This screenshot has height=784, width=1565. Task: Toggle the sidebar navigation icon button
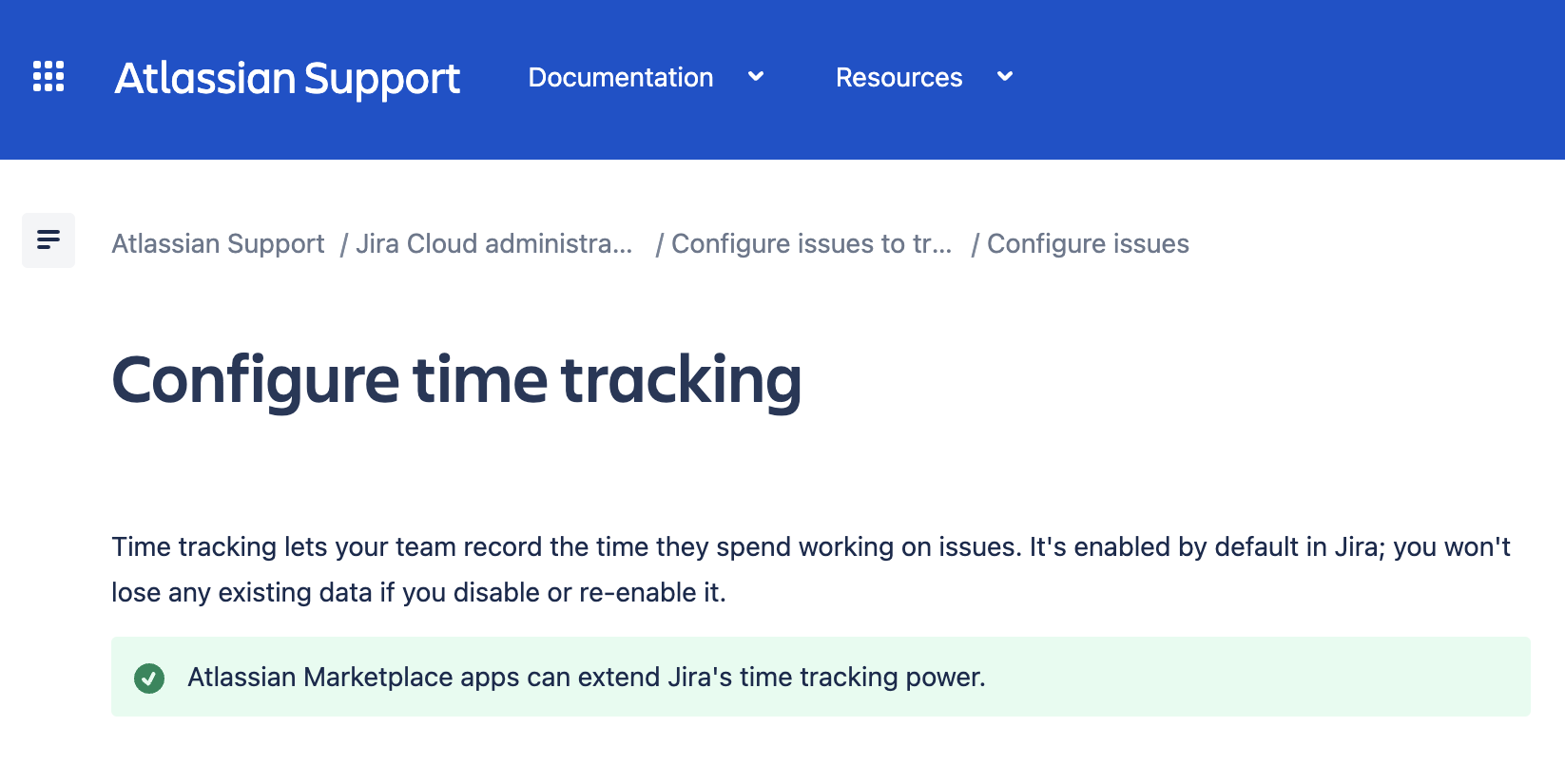(48, 240)
